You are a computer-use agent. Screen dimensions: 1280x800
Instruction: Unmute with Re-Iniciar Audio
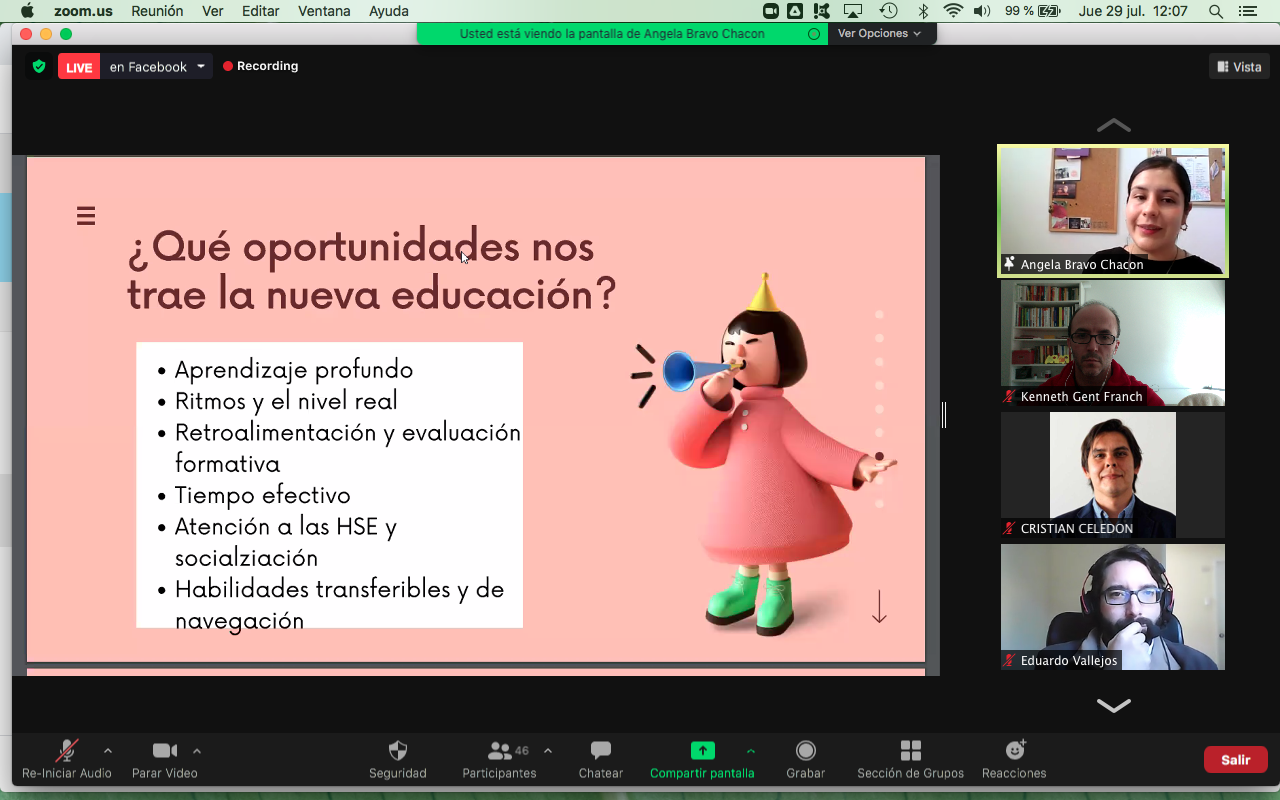click(x=67, y=751)
